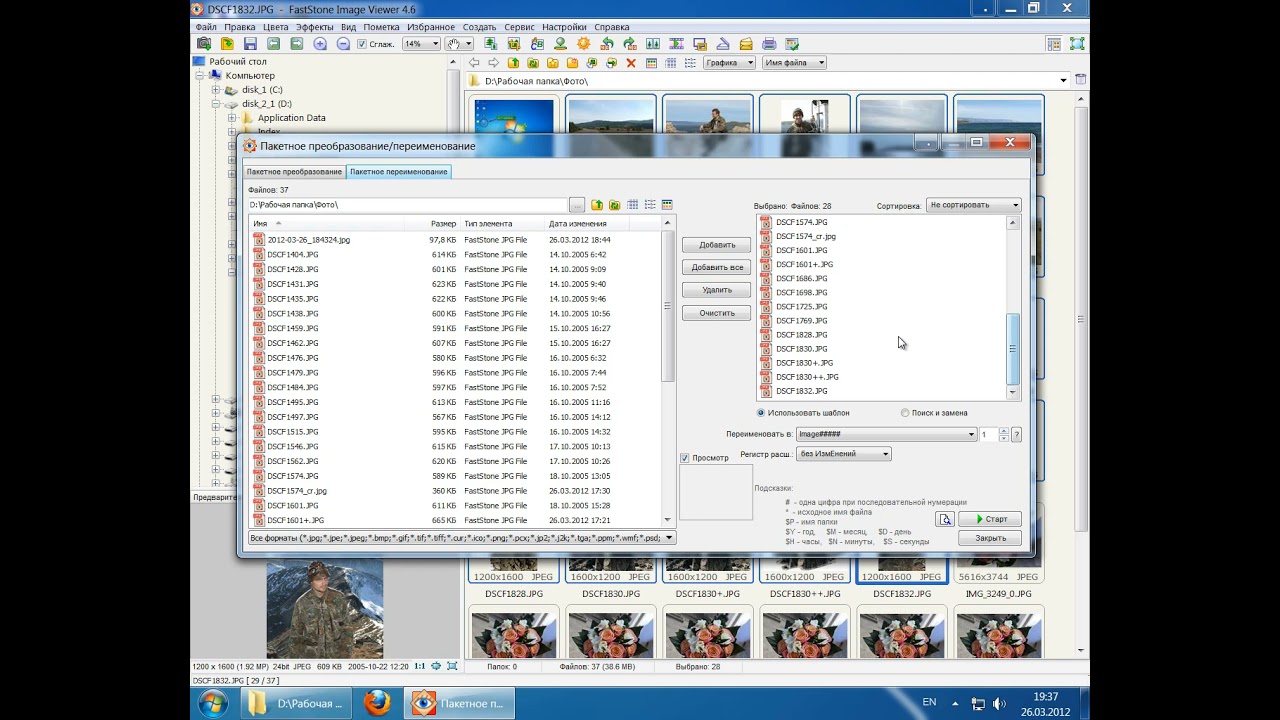Switch to 'Пакетное преобразование' tab
Screen dimensions: 1280x720
(294, 172)
